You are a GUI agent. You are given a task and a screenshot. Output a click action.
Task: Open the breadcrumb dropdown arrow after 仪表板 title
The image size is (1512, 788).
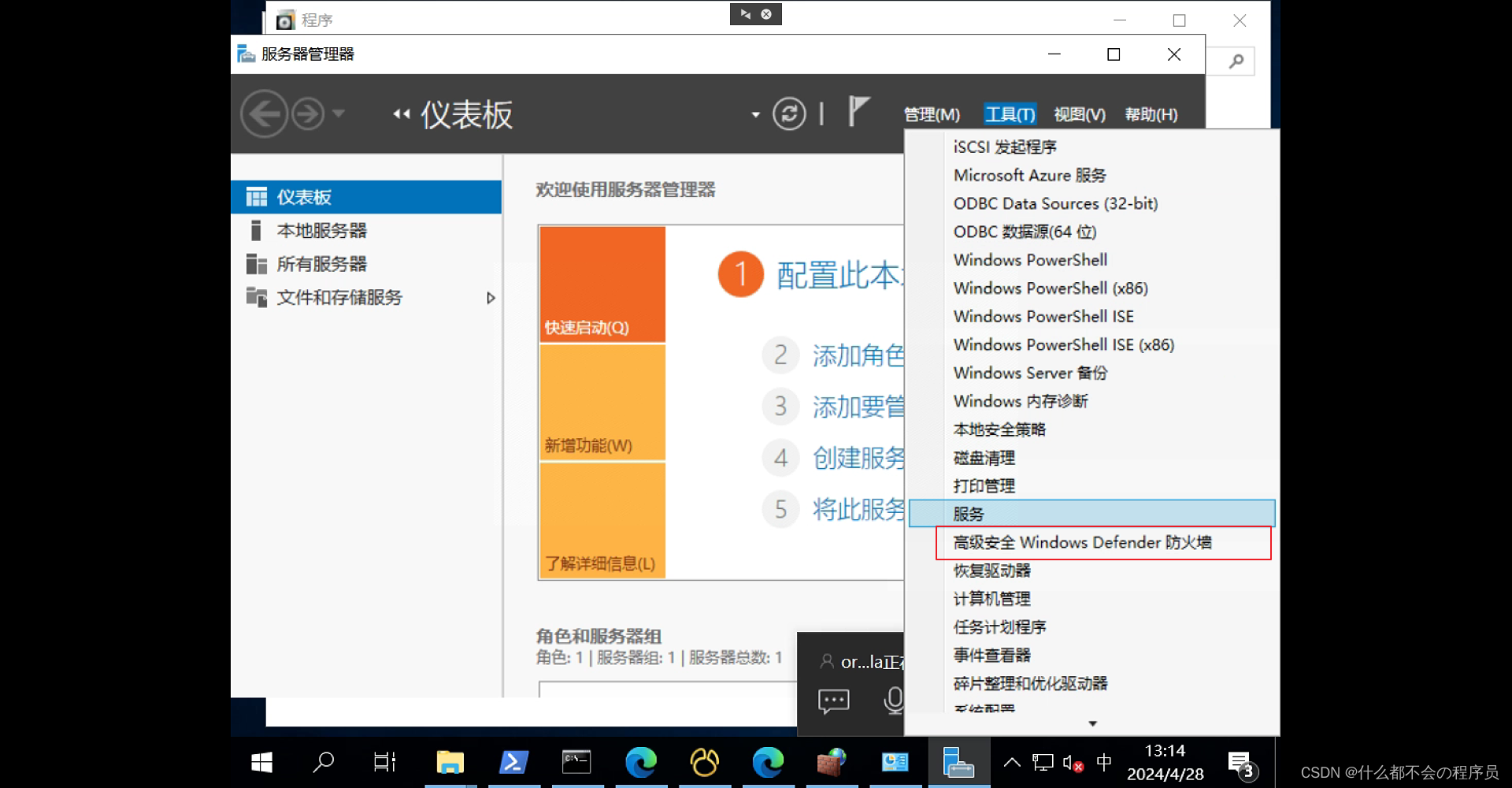(x=755, y=114)
